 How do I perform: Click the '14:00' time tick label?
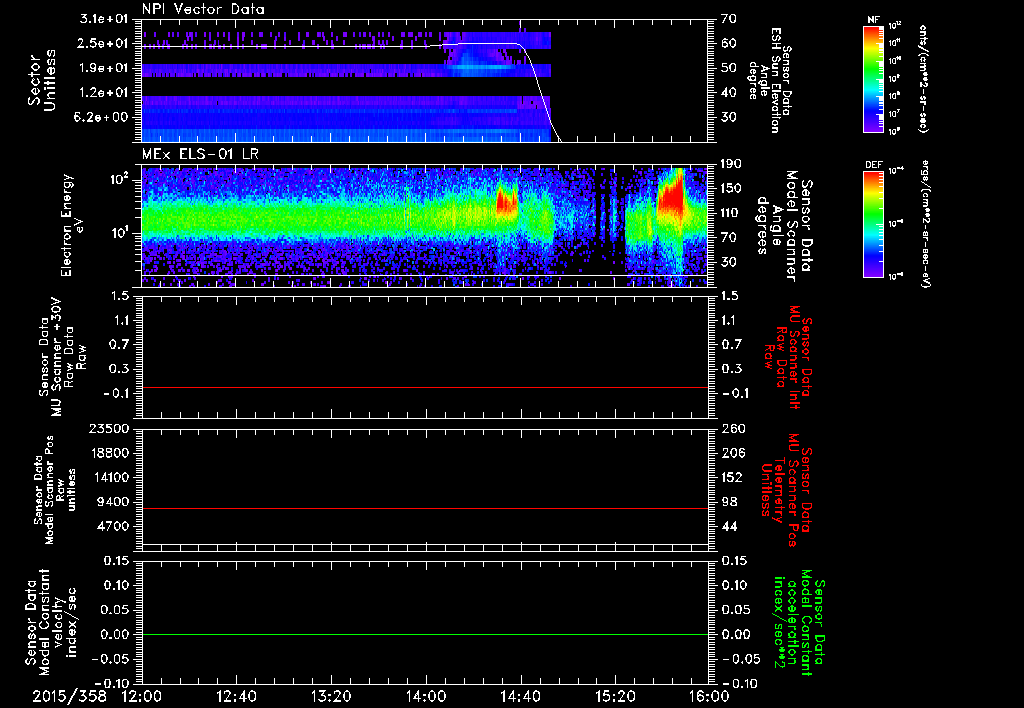[x=426, y=696]
